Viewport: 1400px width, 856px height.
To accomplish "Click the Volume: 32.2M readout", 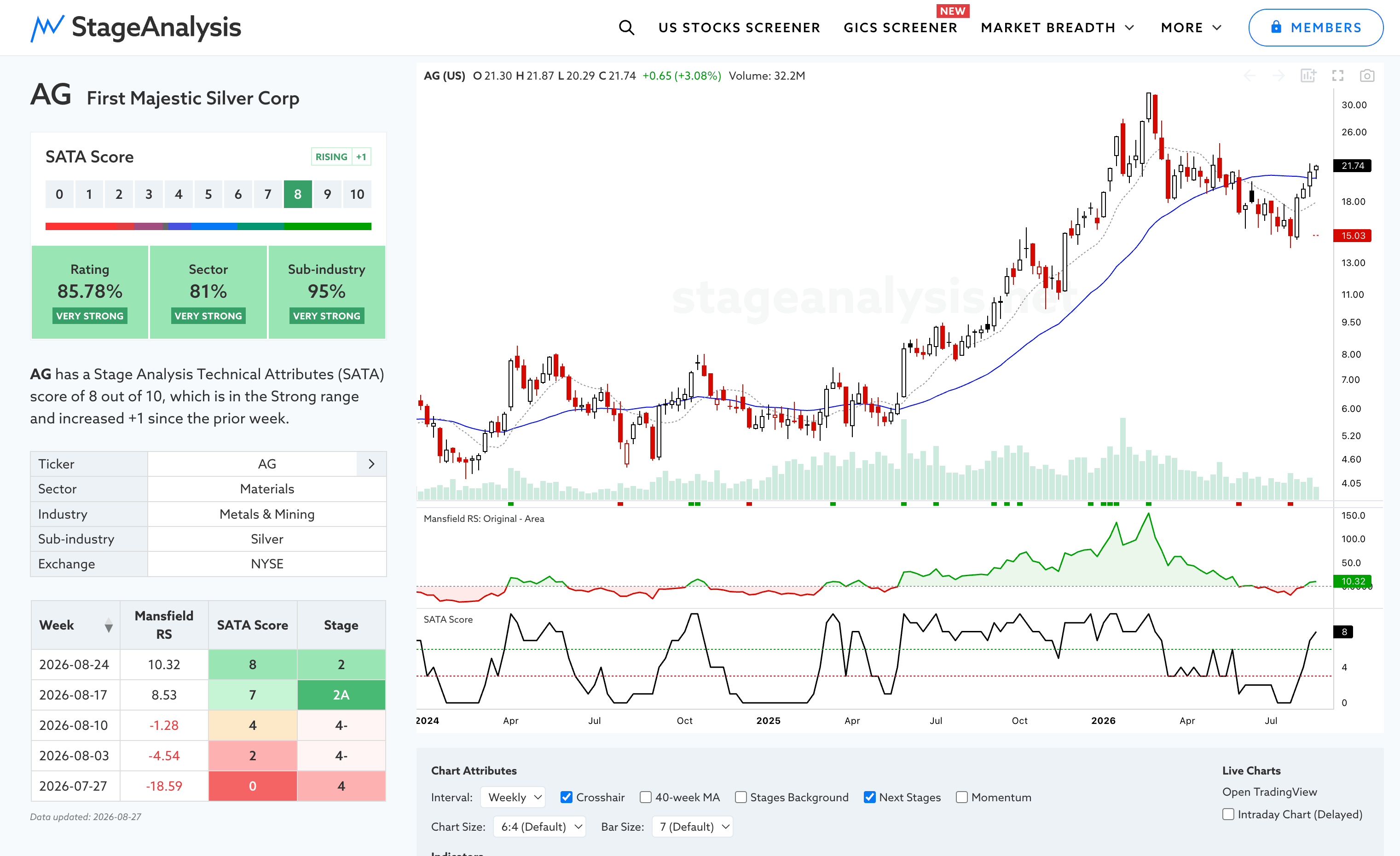I will click(767, 75).
